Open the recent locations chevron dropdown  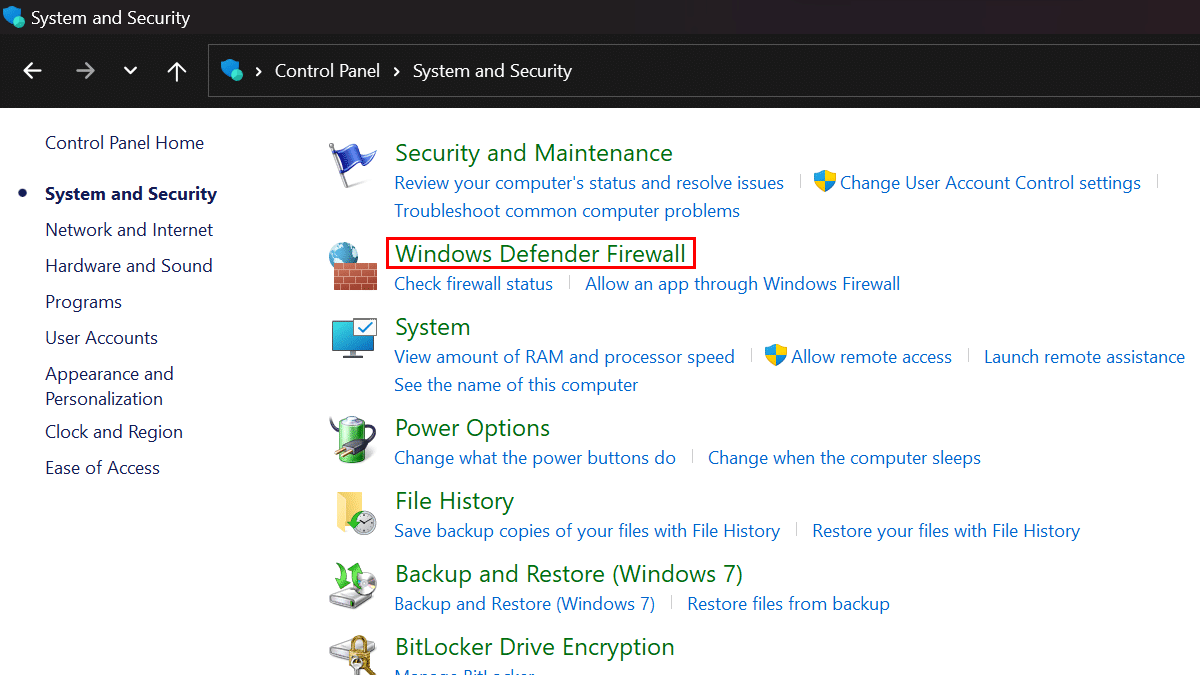(x=130, y=71)
